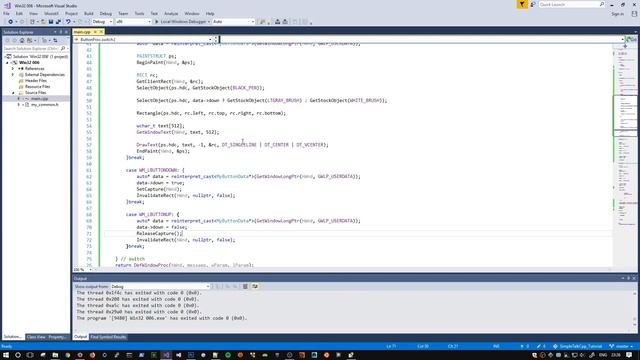Open Task View on the taskbar
The width and height of the screenshot is (640, 360).
30,355
